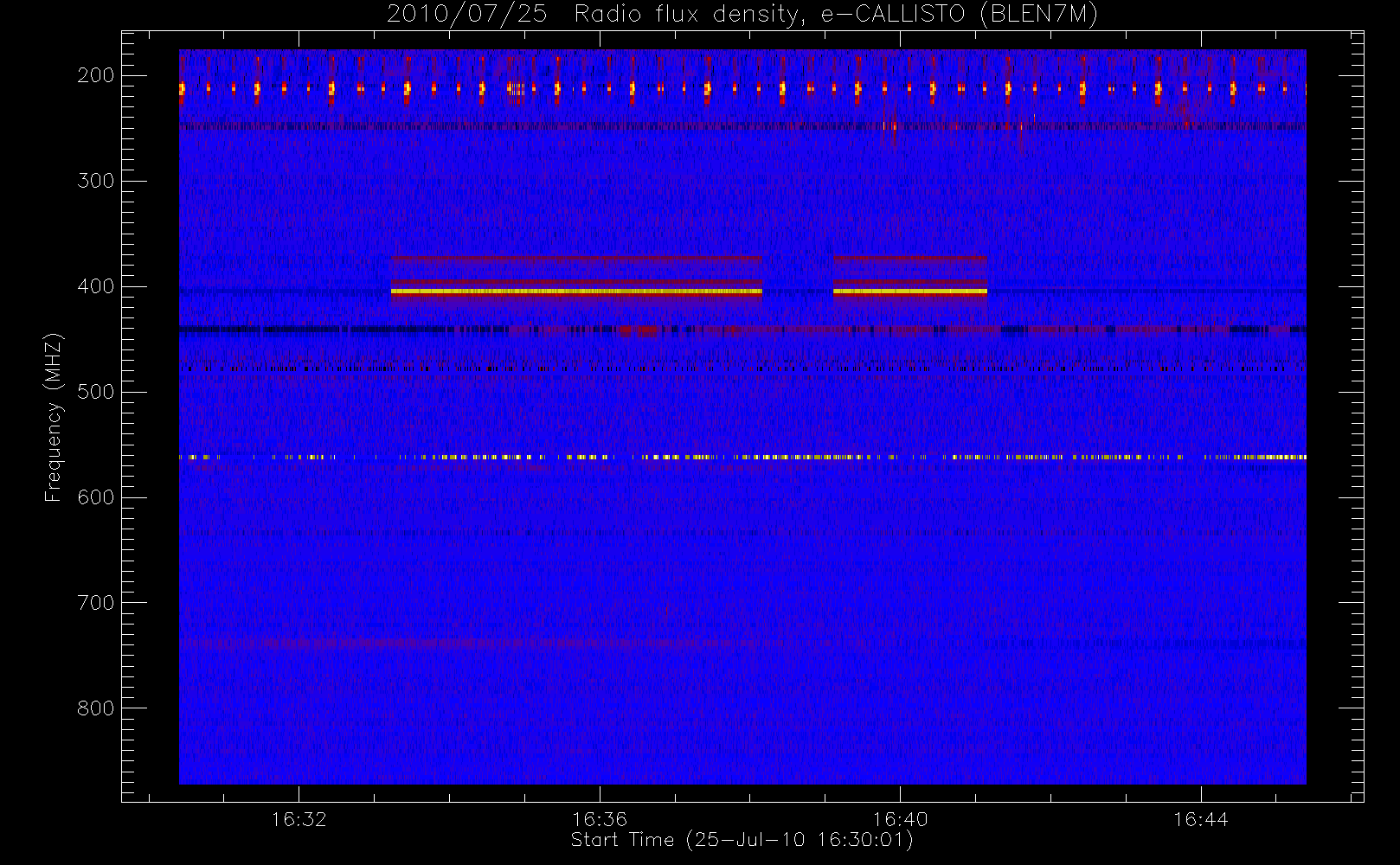
Task: Click the Frequency (MHZ) axis label
Action: (x=54, y=417)
